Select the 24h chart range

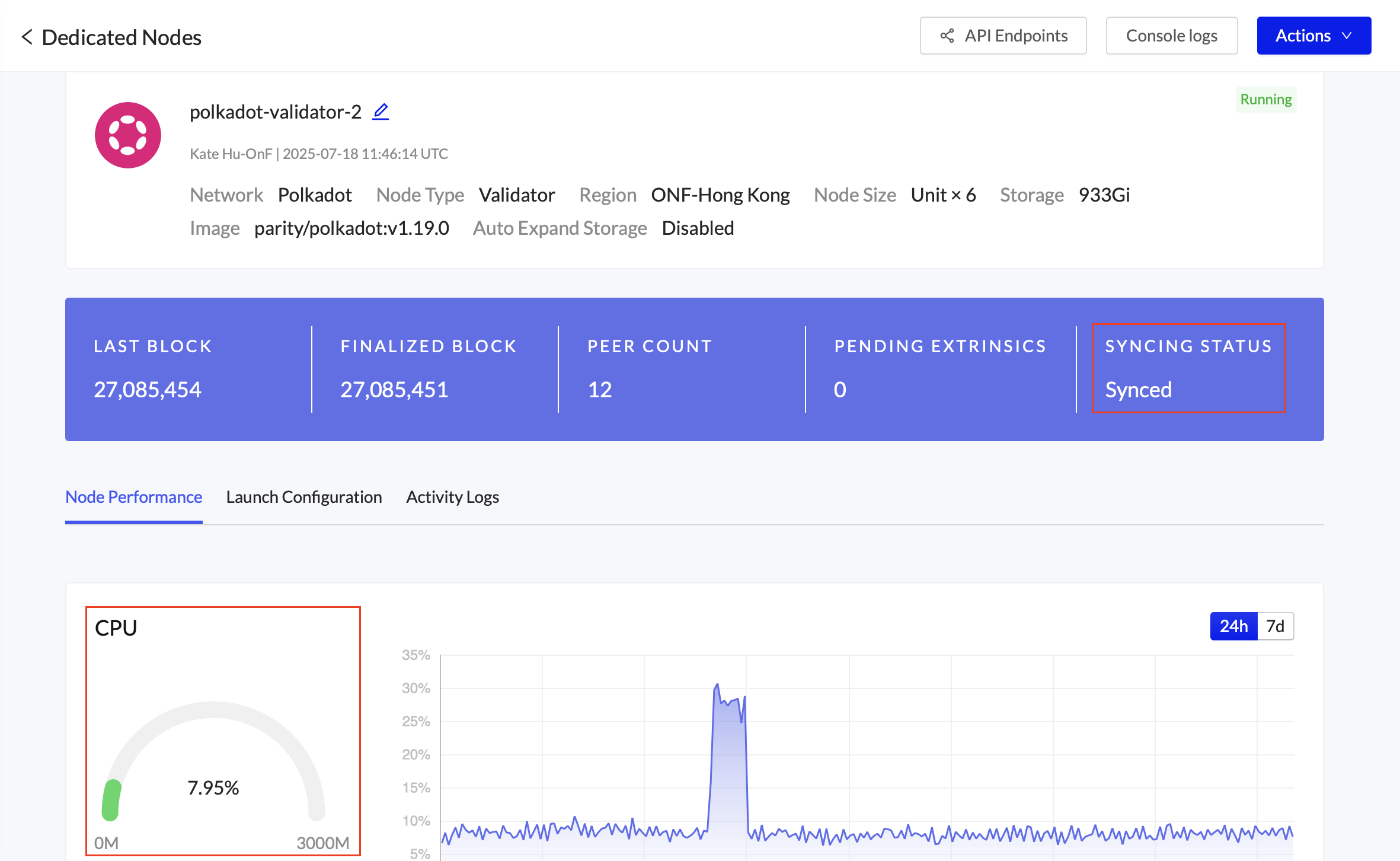1233,626
